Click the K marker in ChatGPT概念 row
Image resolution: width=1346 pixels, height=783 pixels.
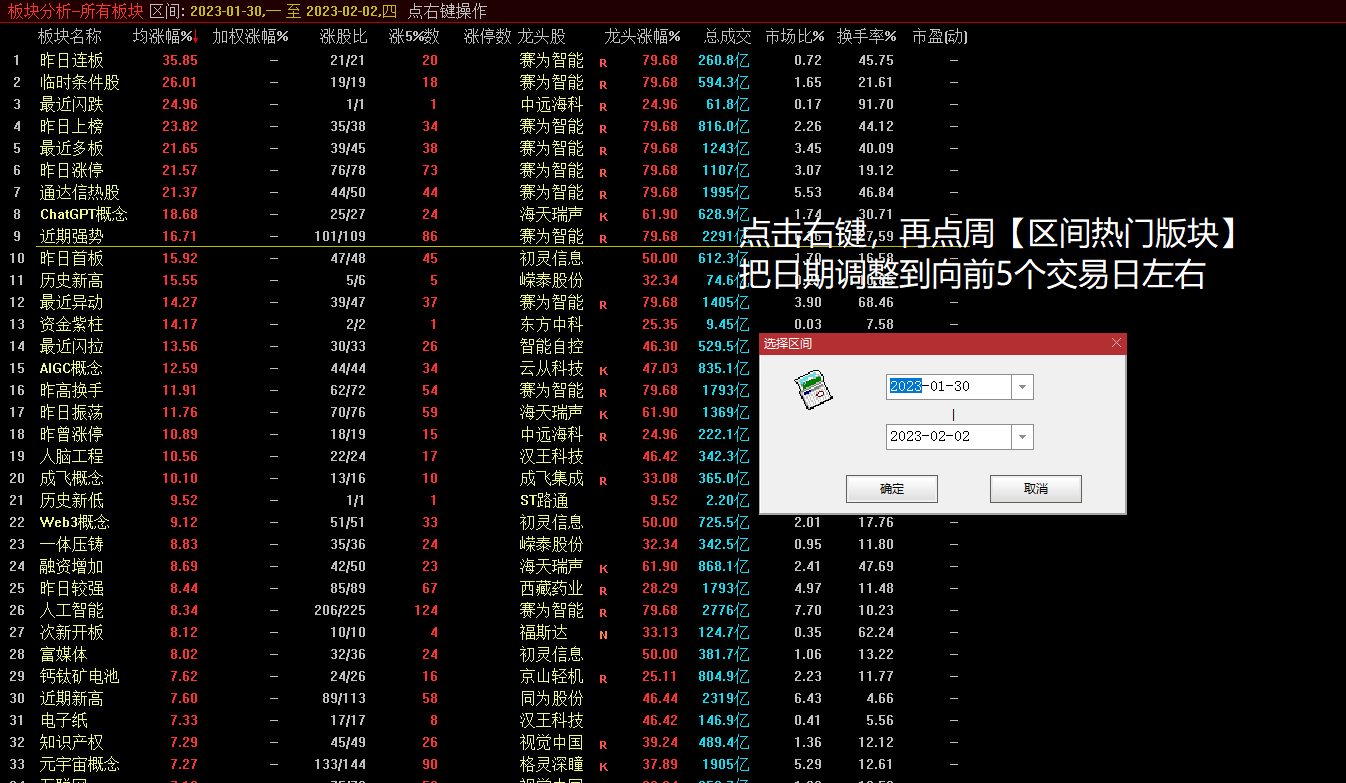tap(603, 216)
